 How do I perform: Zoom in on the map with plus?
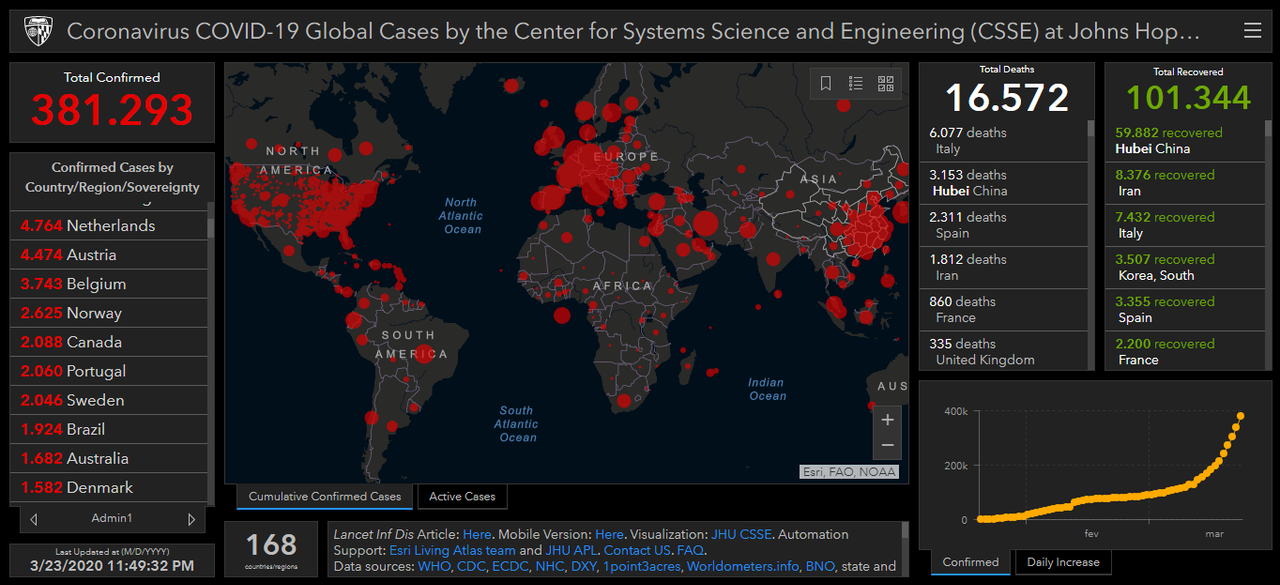pyautogui.click(x=887, y=420)
